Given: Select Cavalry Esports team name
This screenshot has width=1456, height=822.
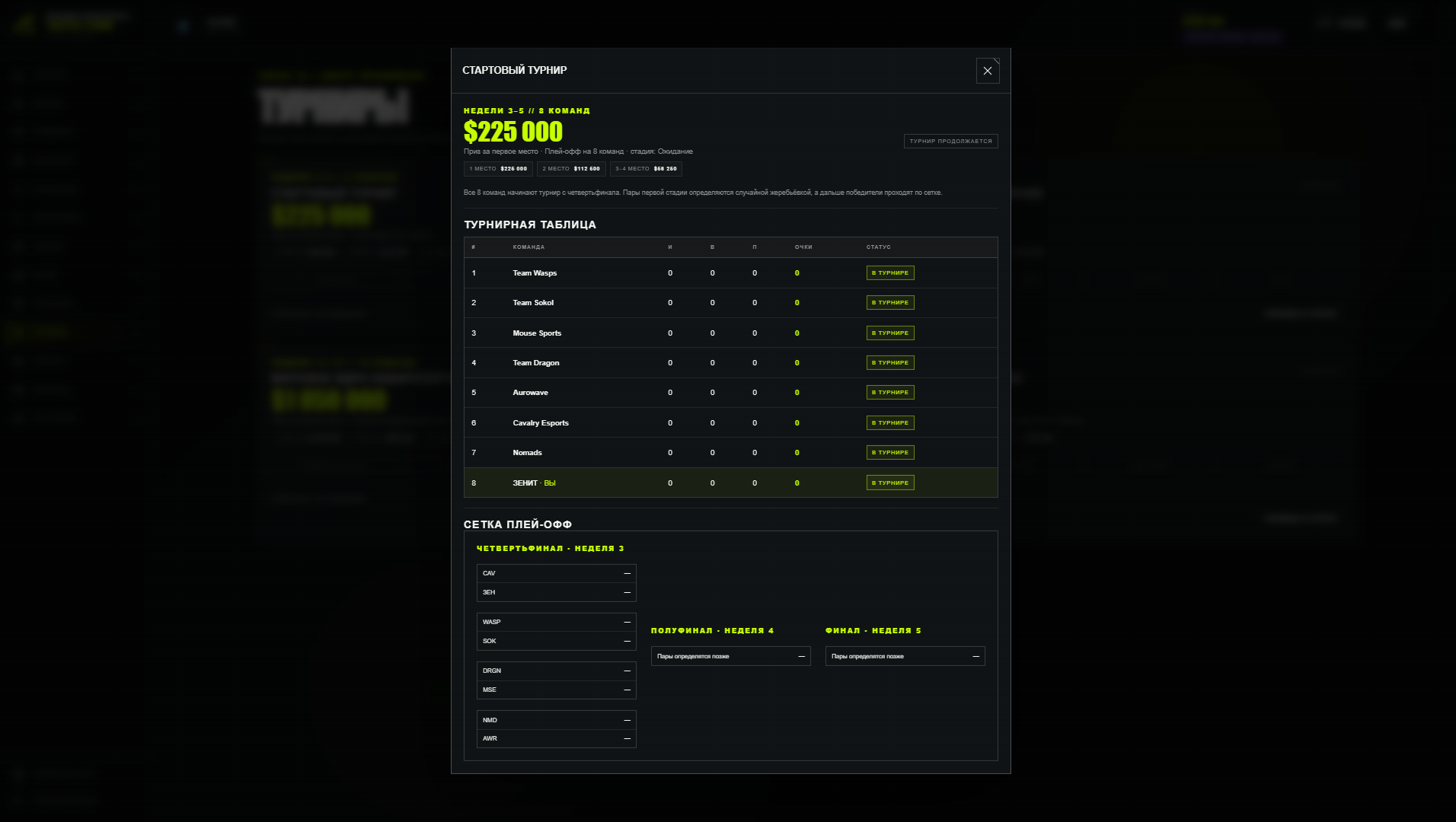Looking at the screenshot, I should point(541,423).
